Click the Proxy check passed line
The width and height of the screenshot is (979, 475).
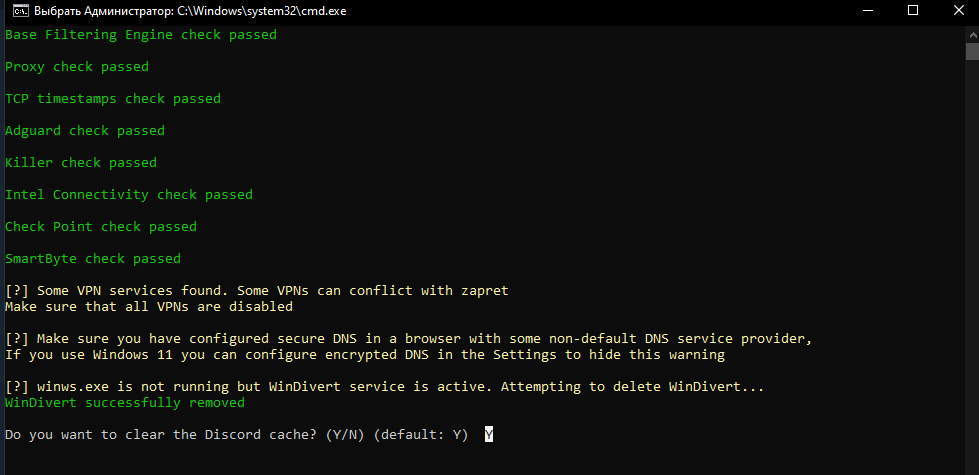pyautogui.click(x=77, y=67)
